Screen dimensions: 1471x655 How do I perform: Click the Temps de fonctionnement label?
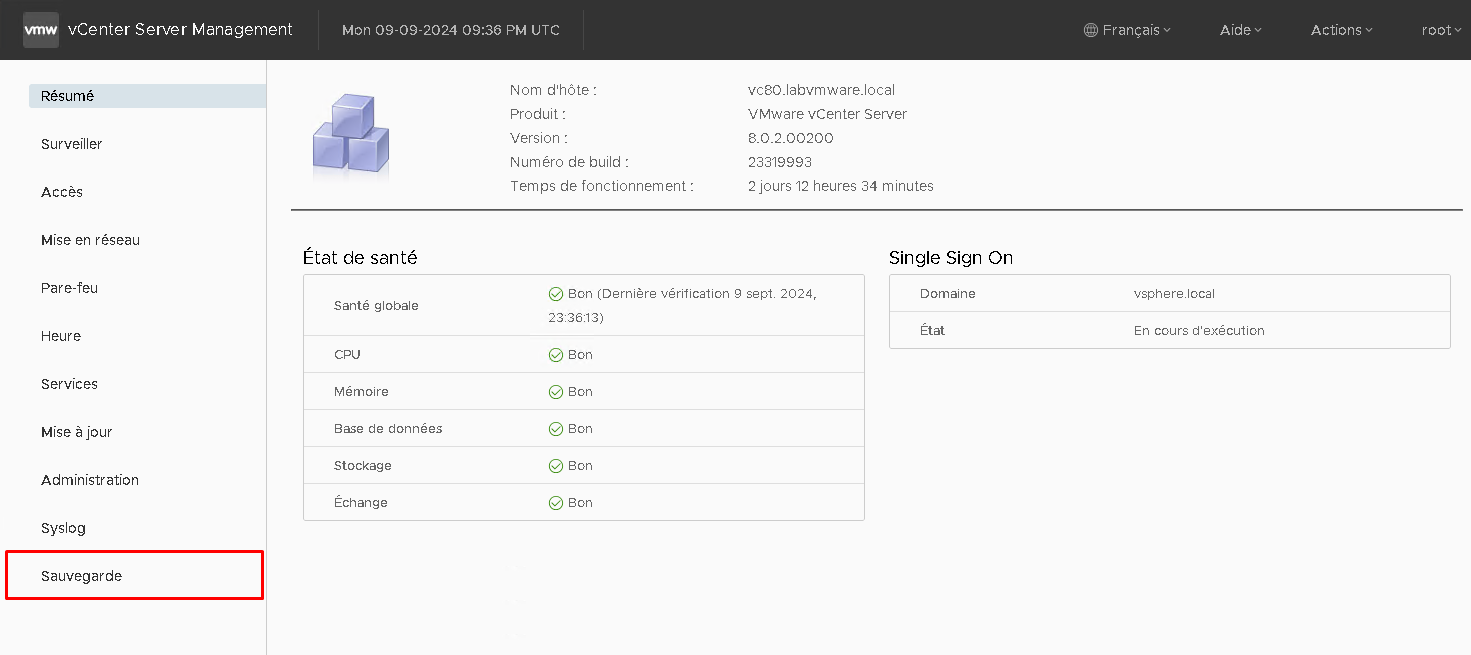601,186
